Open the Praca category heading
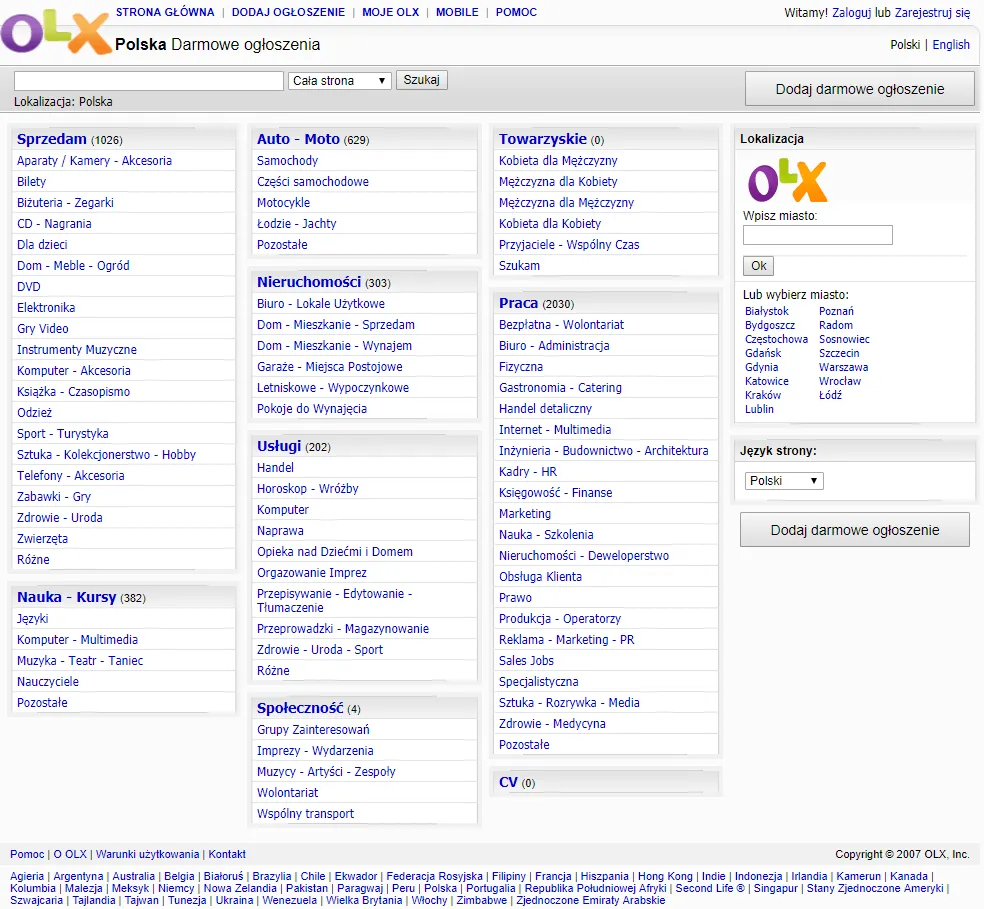The width and height of the screenshot is (984, 909). [518, 303]
